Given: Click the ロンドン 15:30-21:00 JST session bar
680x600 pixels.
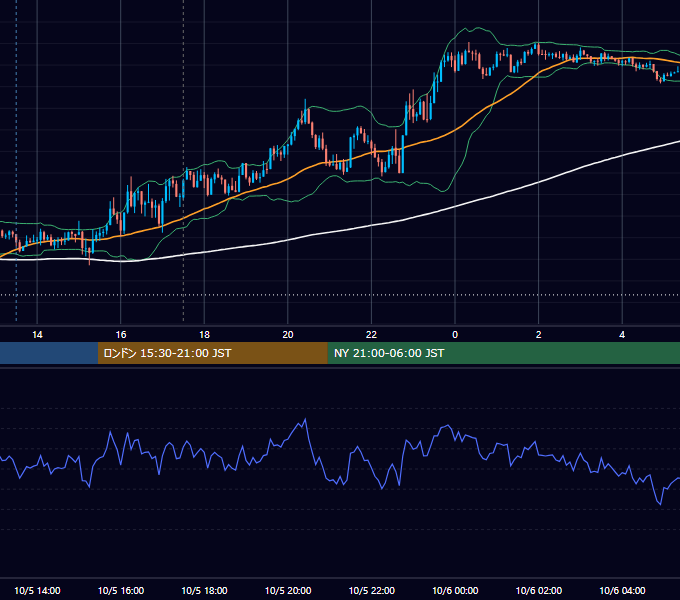Looking at the screenshot, I should 212,353.
